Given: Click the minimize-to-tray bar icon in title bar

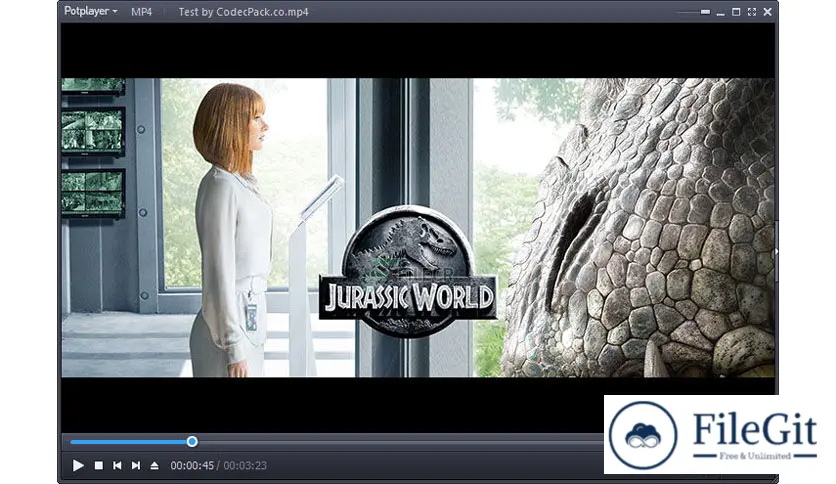Looking at the screenshot, I should click(705, 12).
